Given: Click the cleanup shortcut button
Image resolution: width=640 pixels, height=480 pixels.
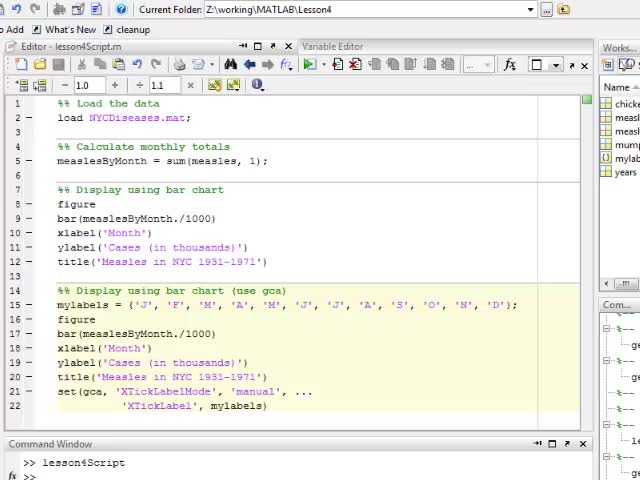Looking at the screenshot, I should 132,29.
